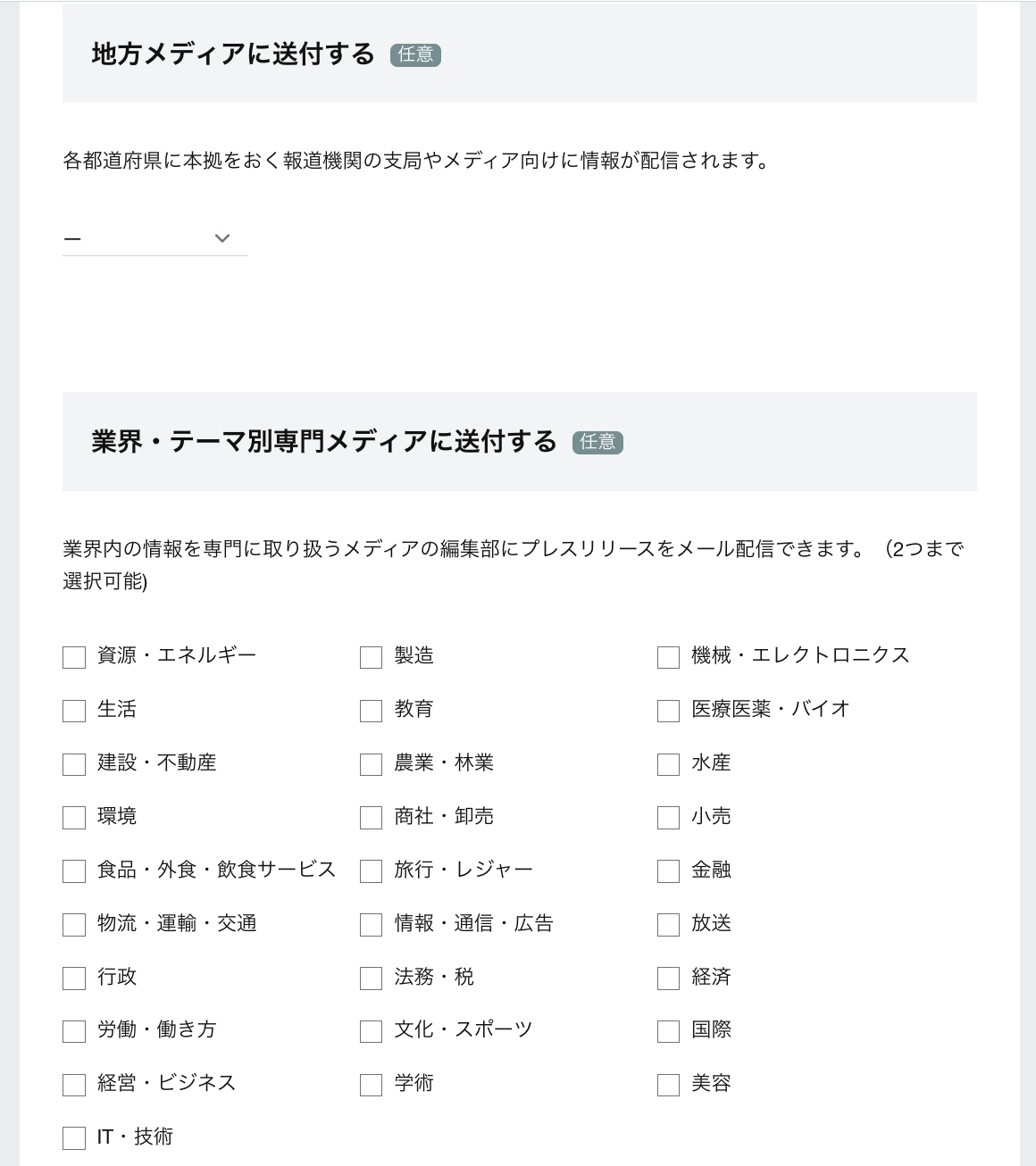Check the 情報・通信・広告 option
Image resolution: width=1036 pixels, height=1166 pixels.
(370, 925)
